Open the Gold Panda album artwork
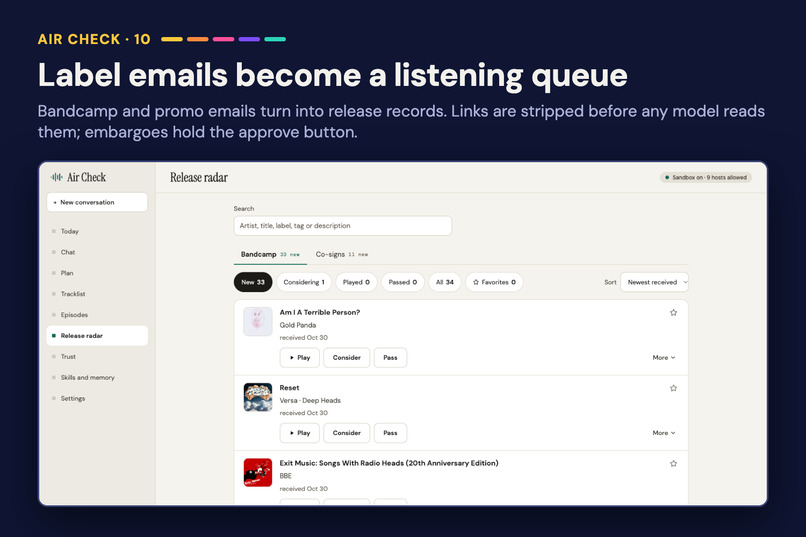This screenshot has height=537, width=806. 258,322
